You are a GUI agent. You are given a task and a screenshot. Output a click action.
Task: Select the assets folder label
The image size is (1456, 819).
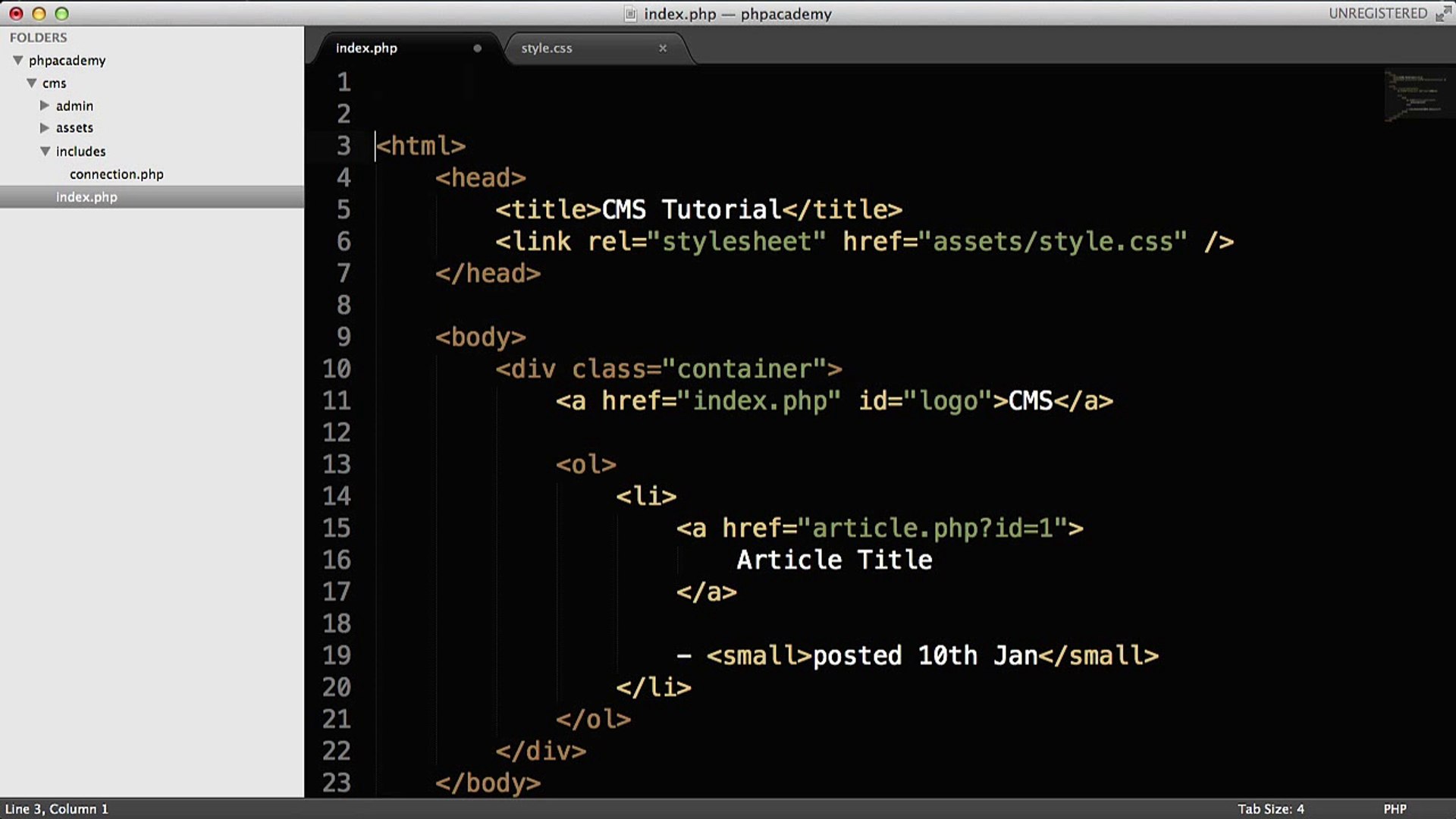tap(74, 127)
